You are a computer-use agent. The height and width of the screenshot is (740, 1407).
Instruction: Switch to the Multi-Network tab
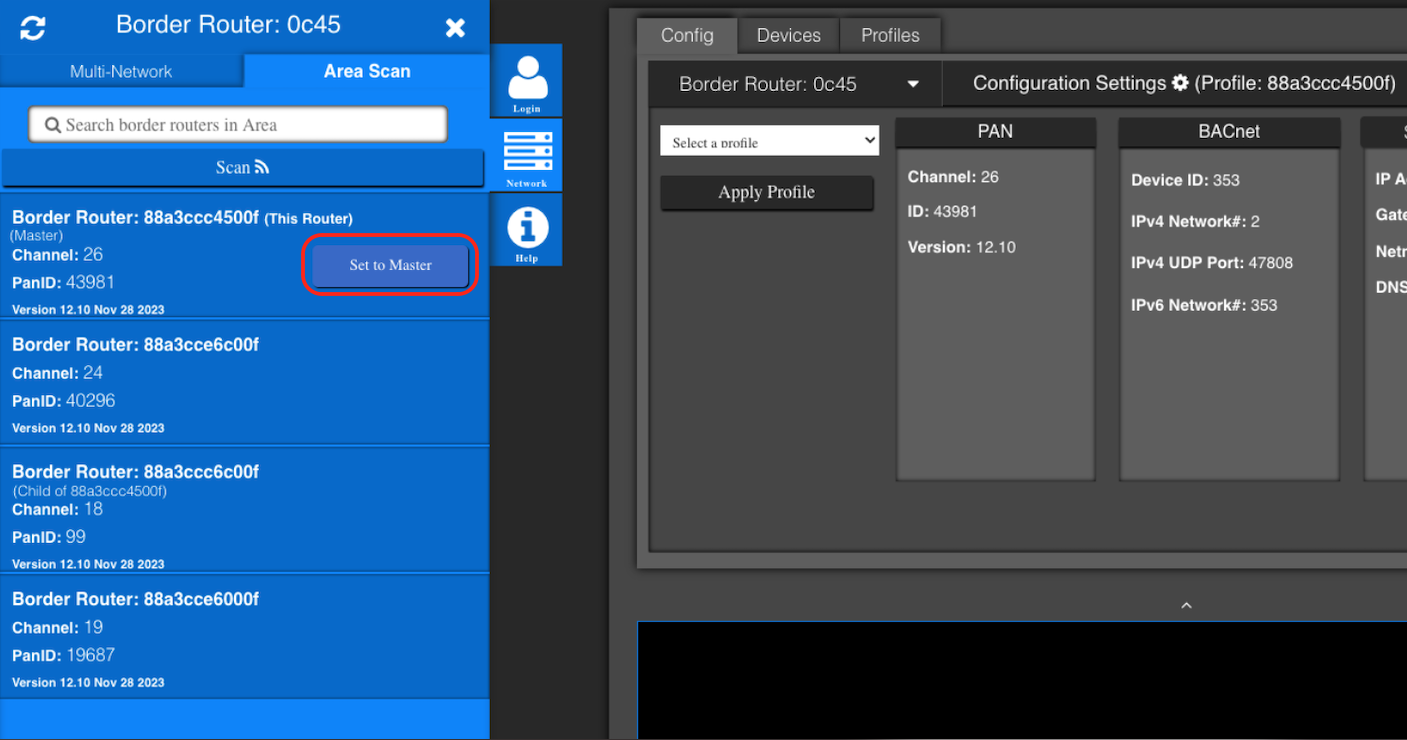pyautogui.click(x=121, y=71)
